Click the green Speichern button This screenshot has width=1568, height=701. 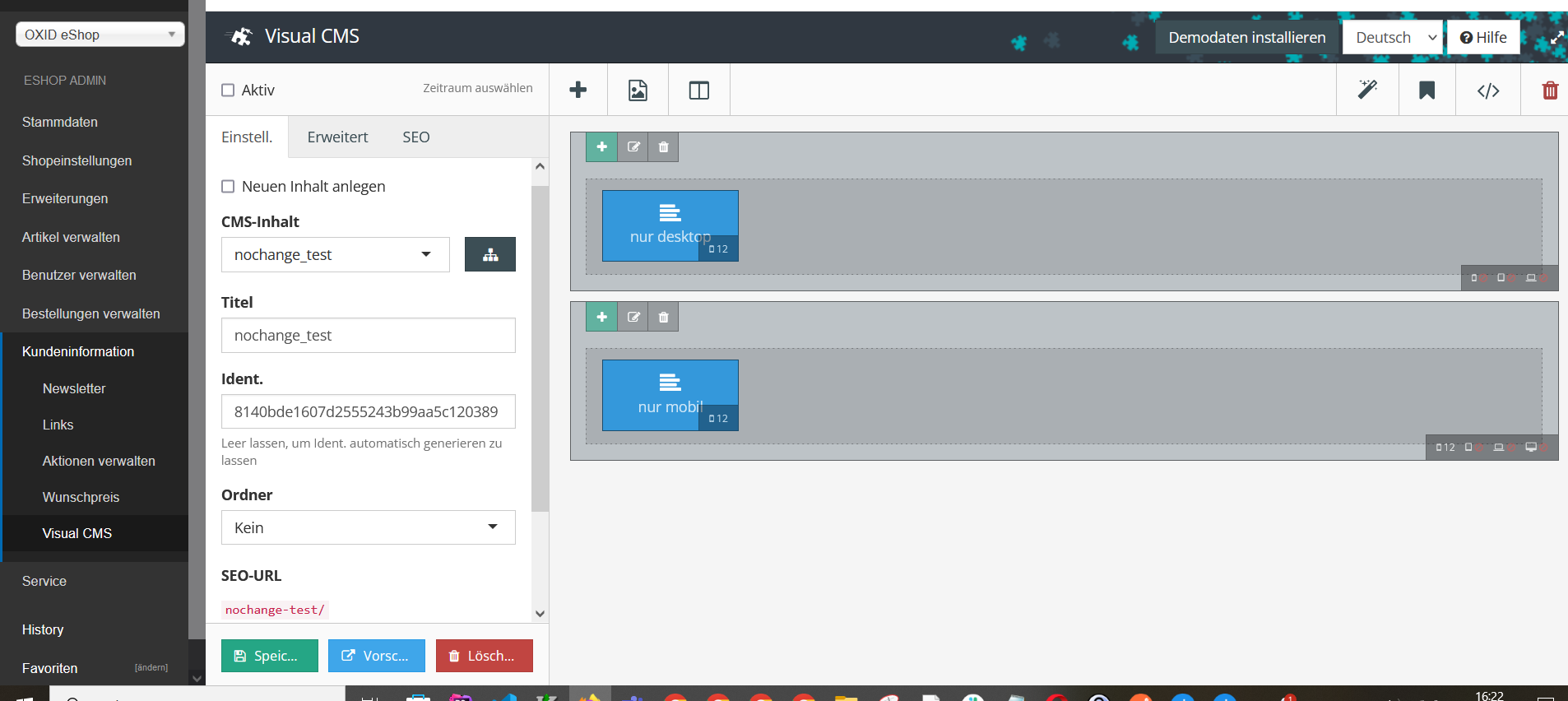tap(269, 656)
